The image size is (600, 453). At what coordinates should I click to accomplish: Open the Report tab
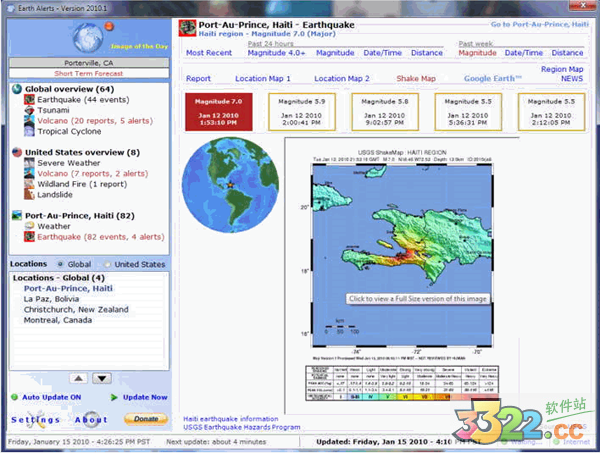click(x=198, y=78)
